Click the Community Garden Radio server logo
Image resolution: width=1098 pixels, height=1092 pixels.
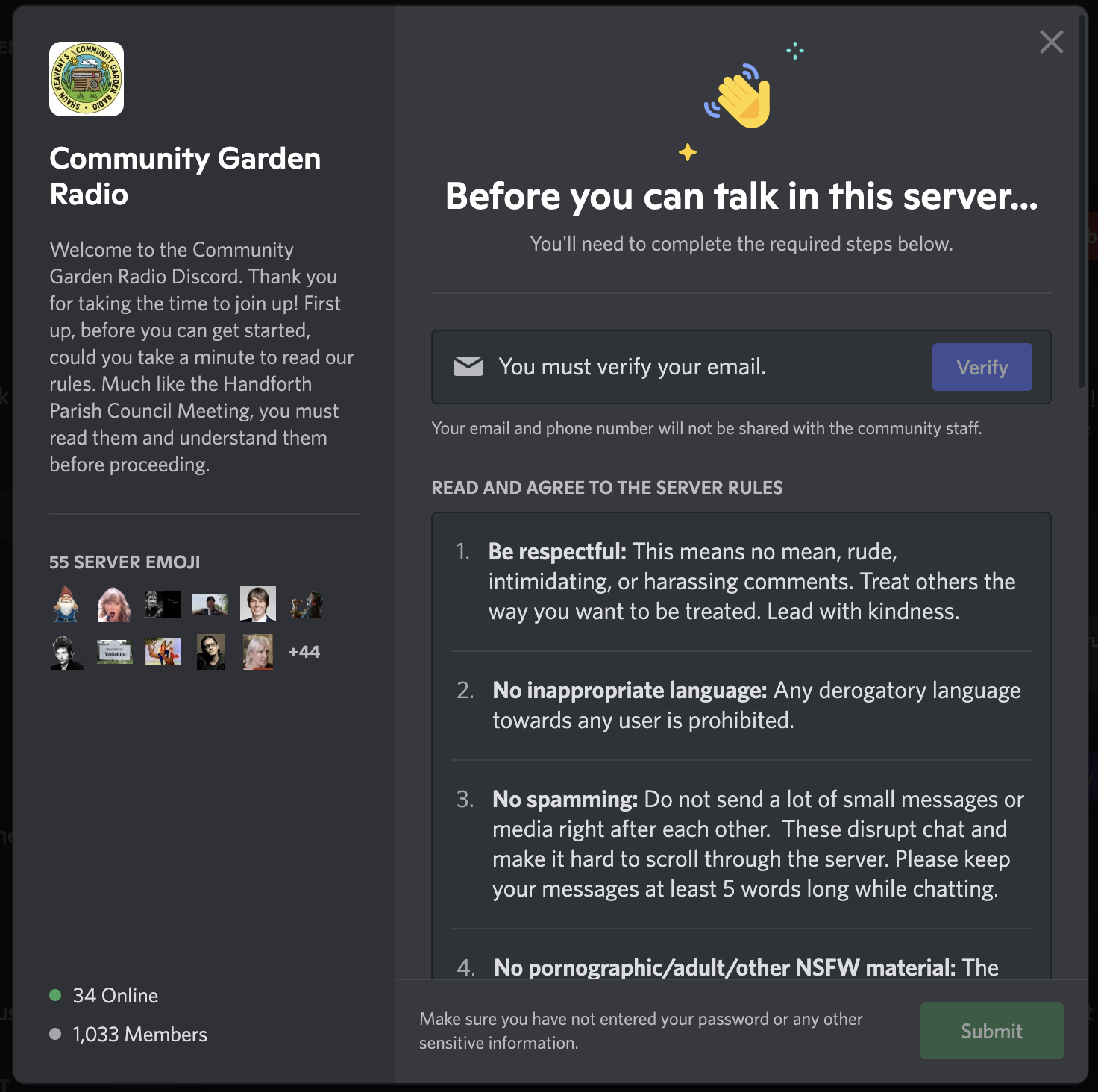(87, 79)
